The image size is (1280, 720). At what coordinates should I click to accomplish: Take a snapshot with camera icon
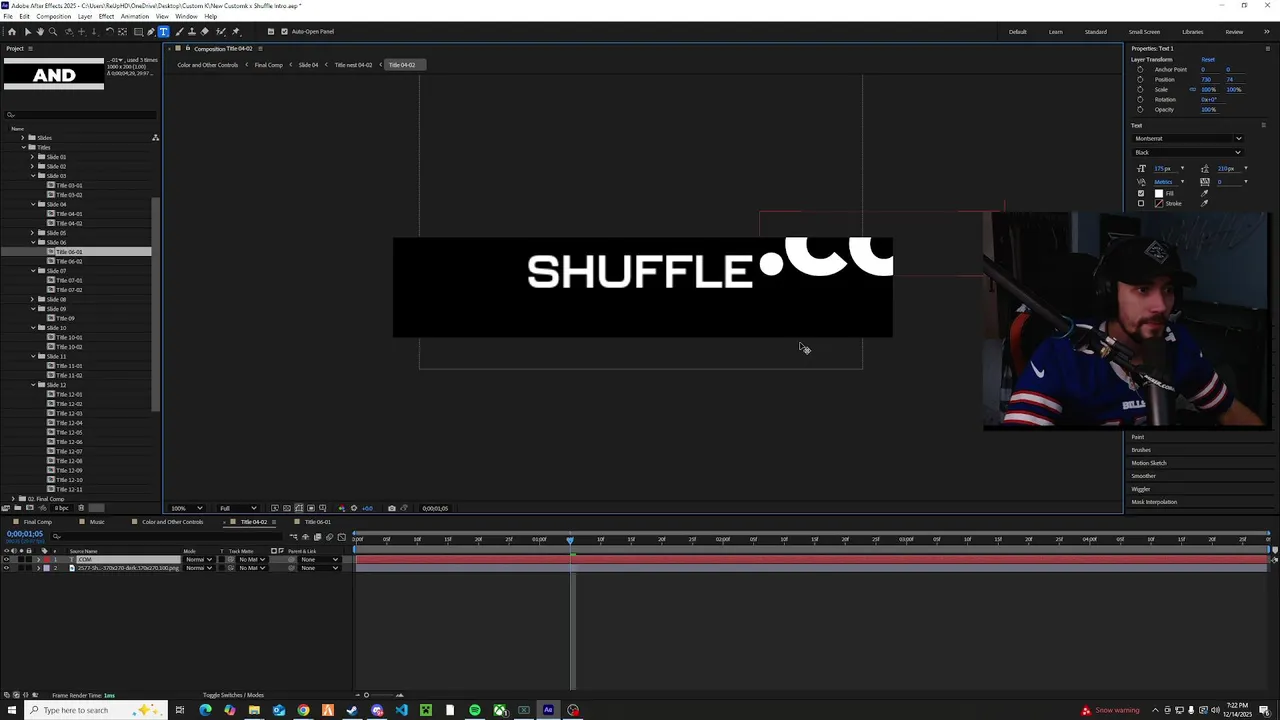pos(391,508)
